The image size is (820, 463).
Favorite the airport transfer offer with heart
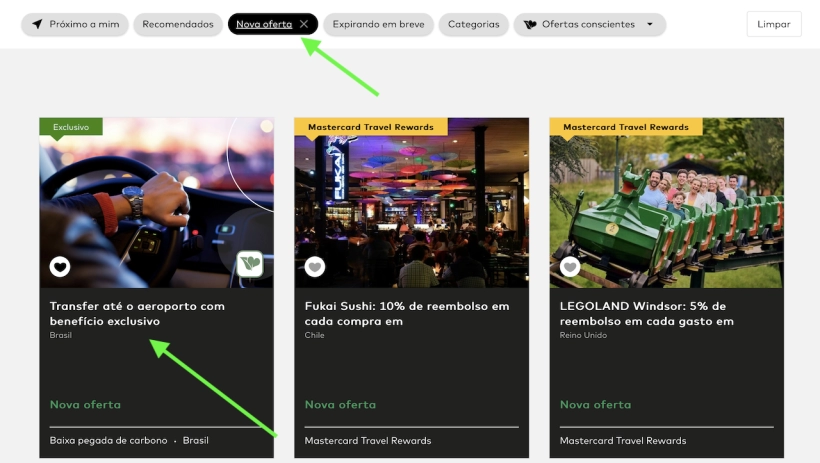coord(60,266)
